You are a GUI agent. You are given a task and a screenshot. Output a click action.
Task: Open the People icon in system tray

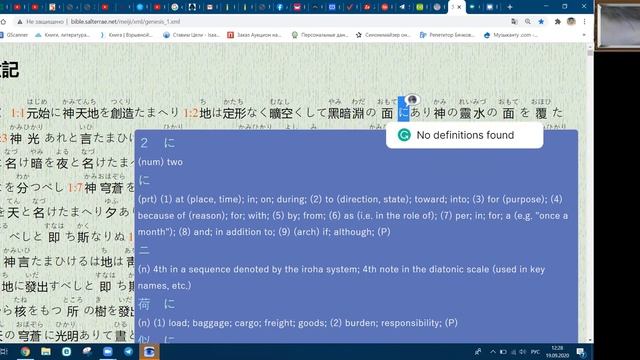click(x=478, y=351)
